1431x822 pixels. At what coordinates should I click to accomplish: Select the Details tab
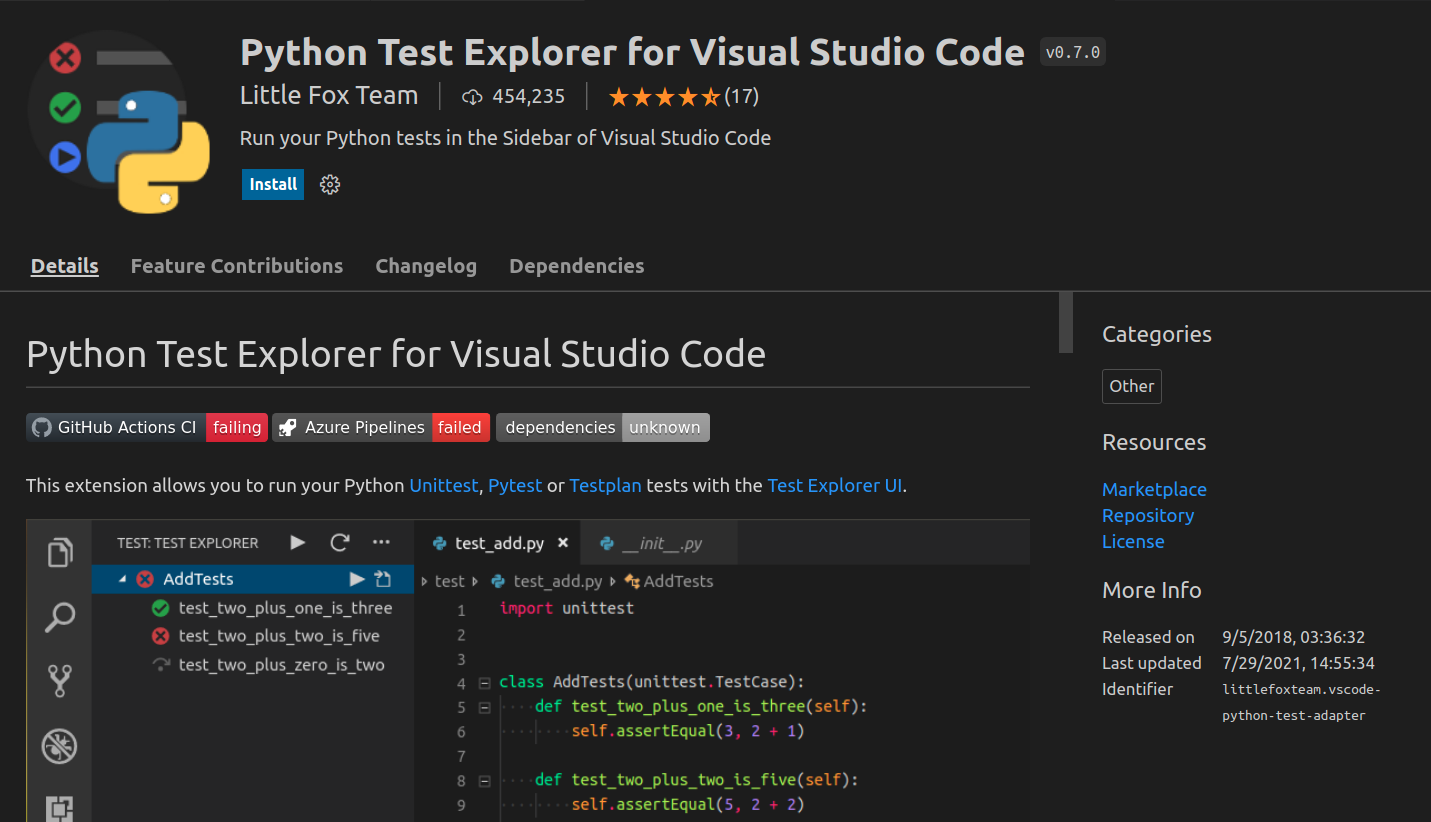65,266
